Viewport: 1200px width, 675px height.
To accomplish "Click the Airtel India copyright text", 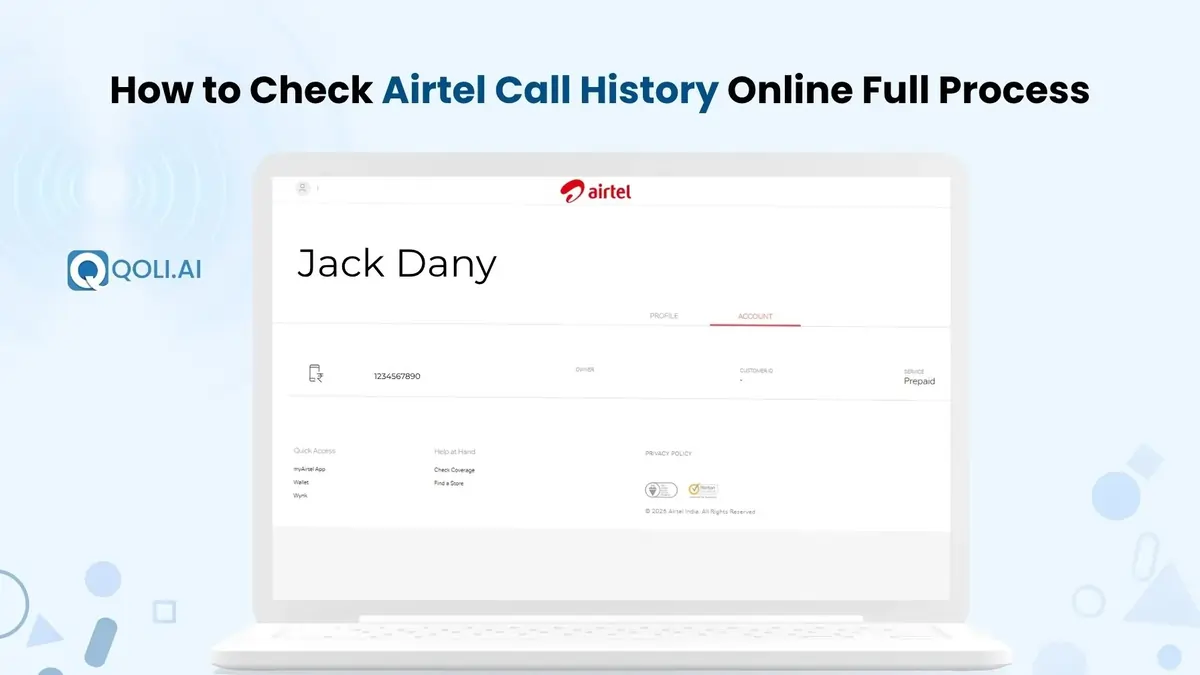I will pos(700,511).
